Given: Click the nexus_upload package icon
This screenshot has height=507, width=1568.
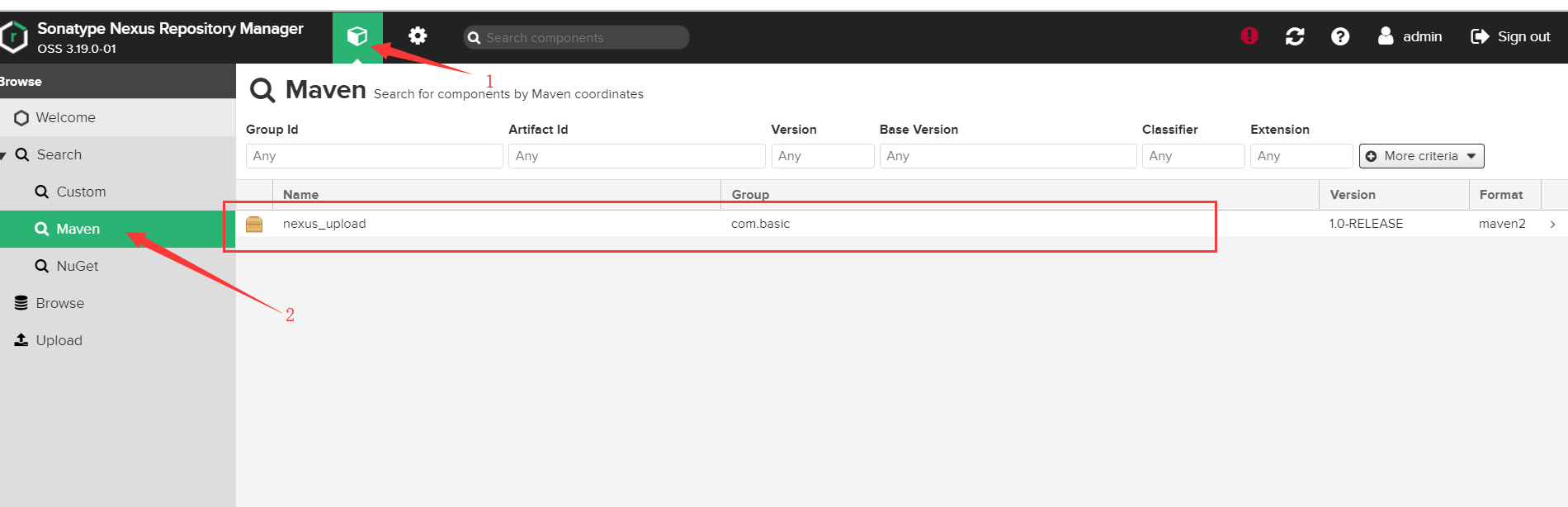Looking at the screenshot, I should click(254, 224).
